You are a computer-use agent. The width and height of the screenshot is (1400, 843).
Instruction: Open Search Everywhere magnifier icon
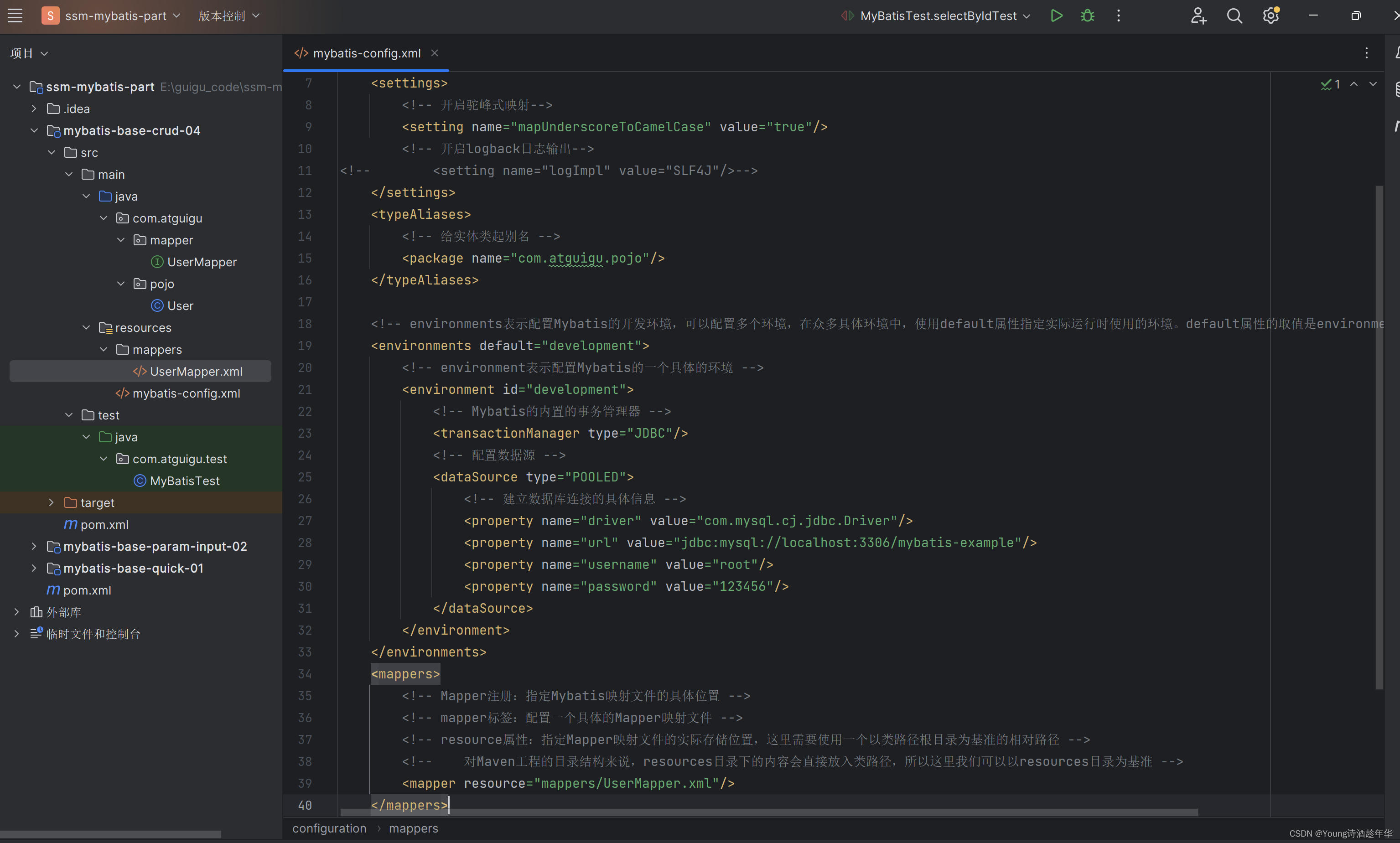pyautogui.click(x=1234, y=16)
